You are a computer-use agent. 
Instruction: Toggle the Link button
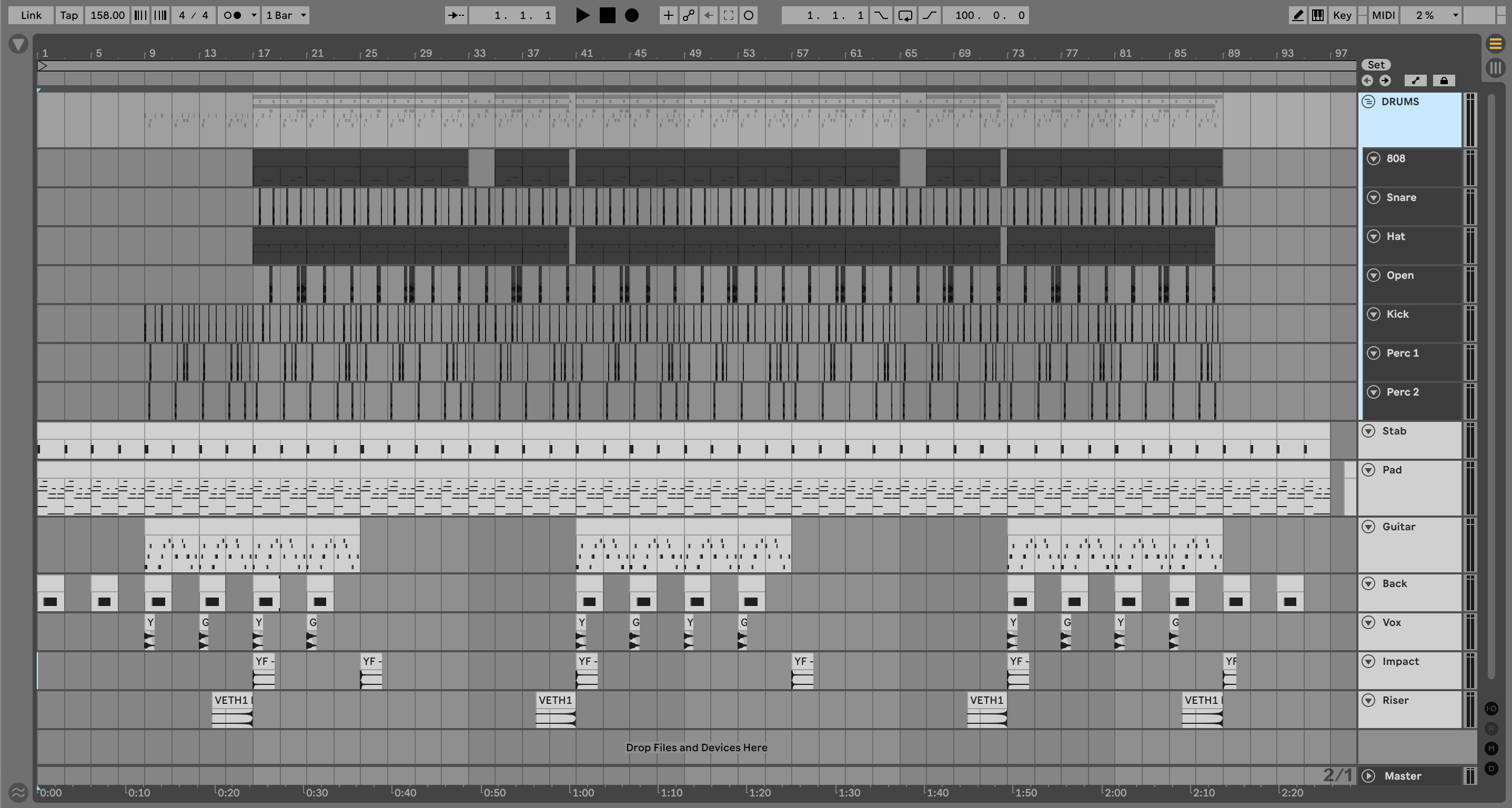coord(31,15)
